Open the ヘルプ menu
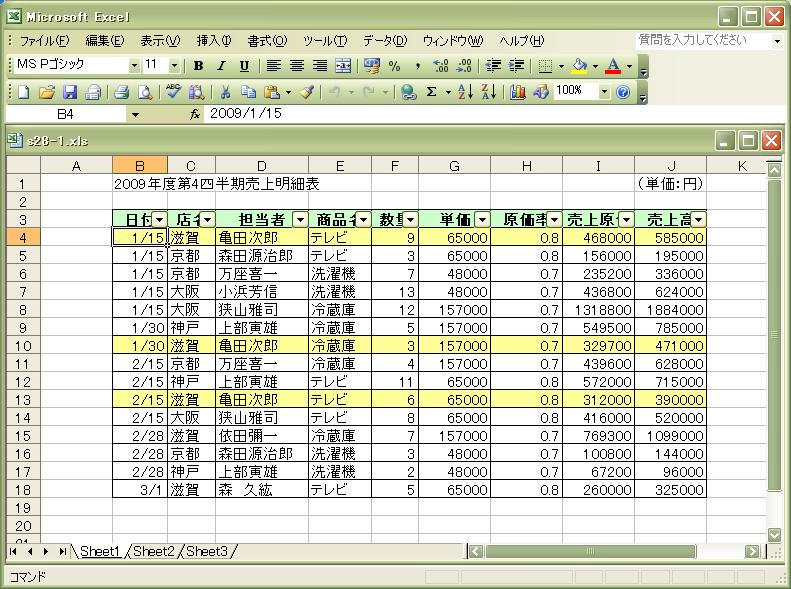Screen dimensions: 791x589 click(x=522, y=41)
